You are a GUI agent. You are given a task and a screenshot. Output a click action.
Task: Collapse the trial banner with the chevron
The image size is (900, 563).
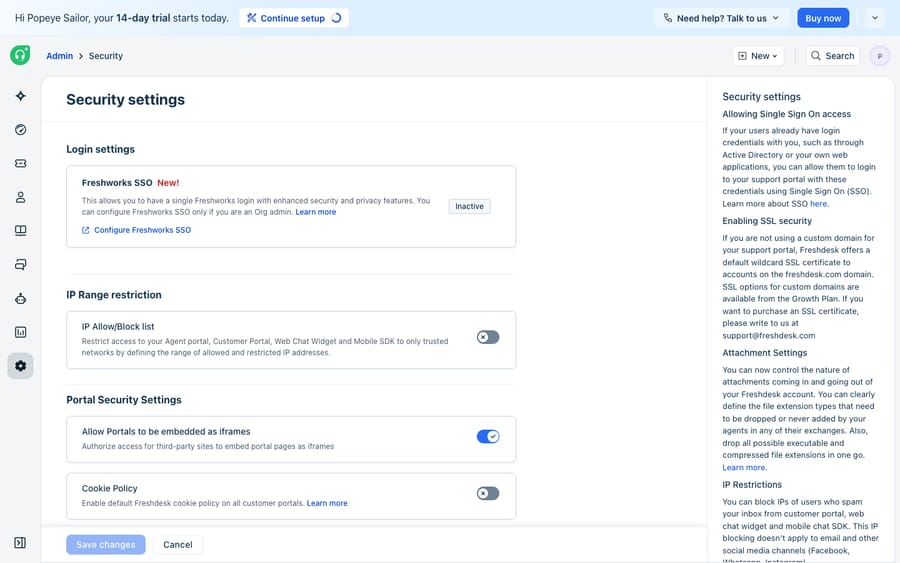coord(875,18)
